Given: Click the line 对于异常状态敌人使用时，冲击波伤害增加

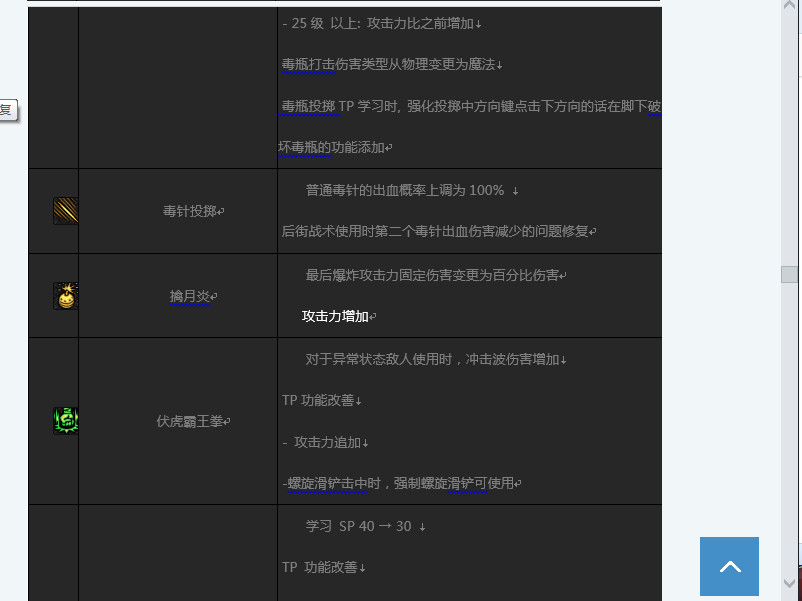Looking at the screenshot, I should point(432,360).
